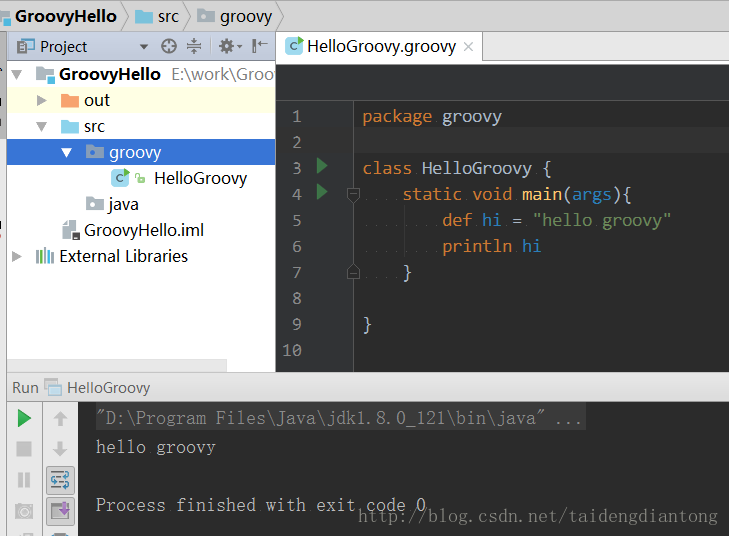
Task: Select GroovyHello.iml file
Action: pos(144,231)
